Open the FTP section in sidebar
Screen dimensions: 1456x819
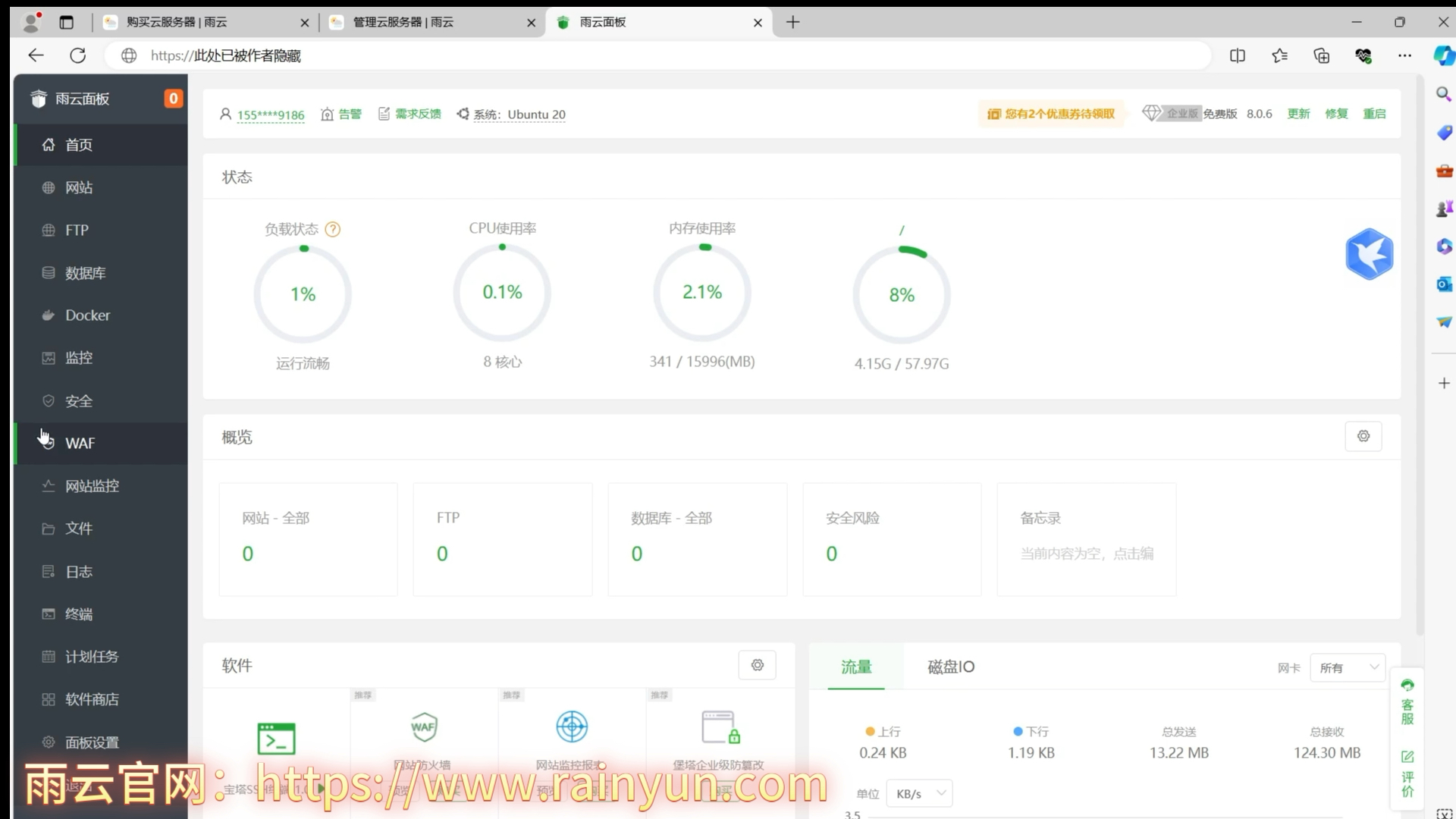(x=100, y=230)
